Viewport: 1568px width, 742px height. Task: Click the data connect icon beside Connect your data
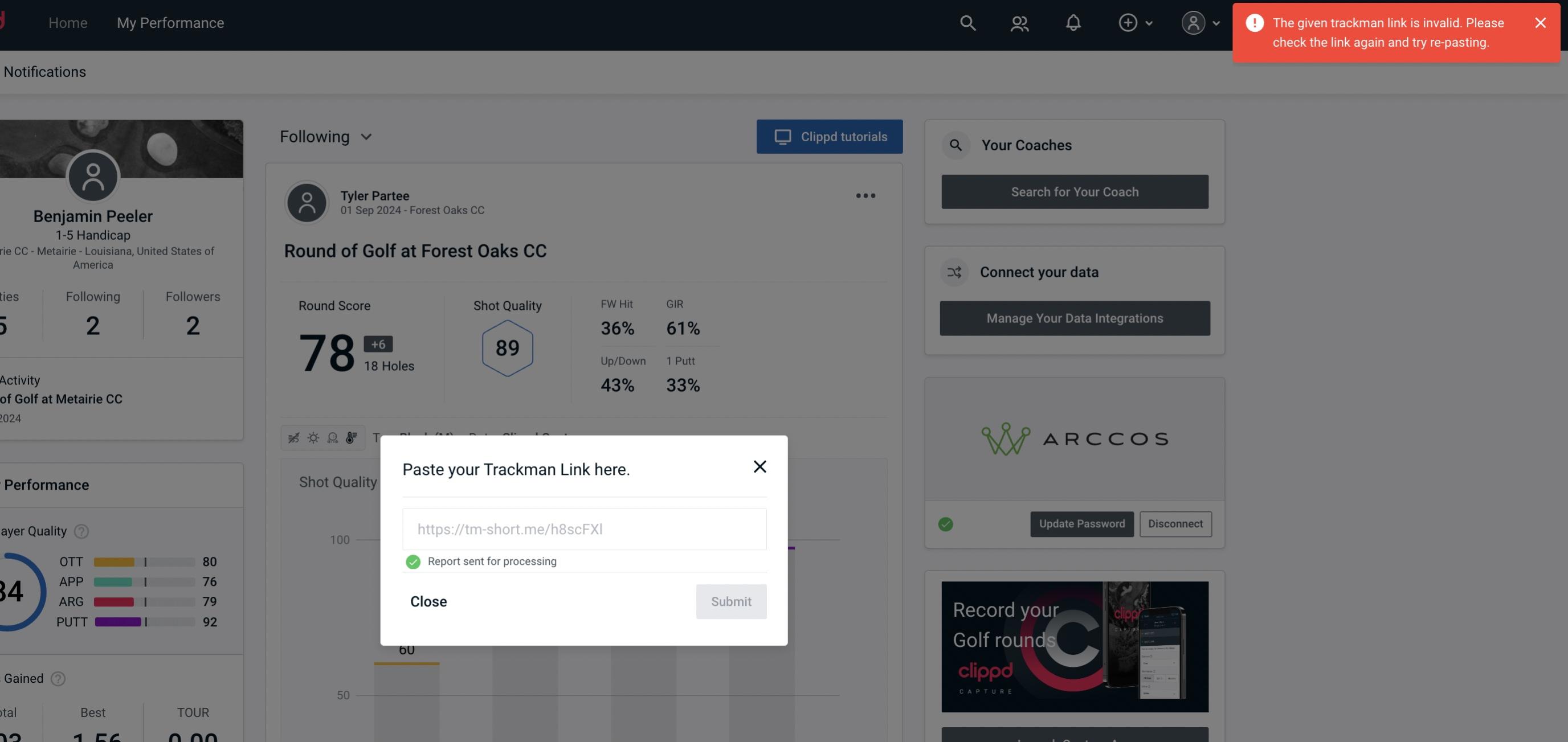pyautogui.click(x=954, y=272)
